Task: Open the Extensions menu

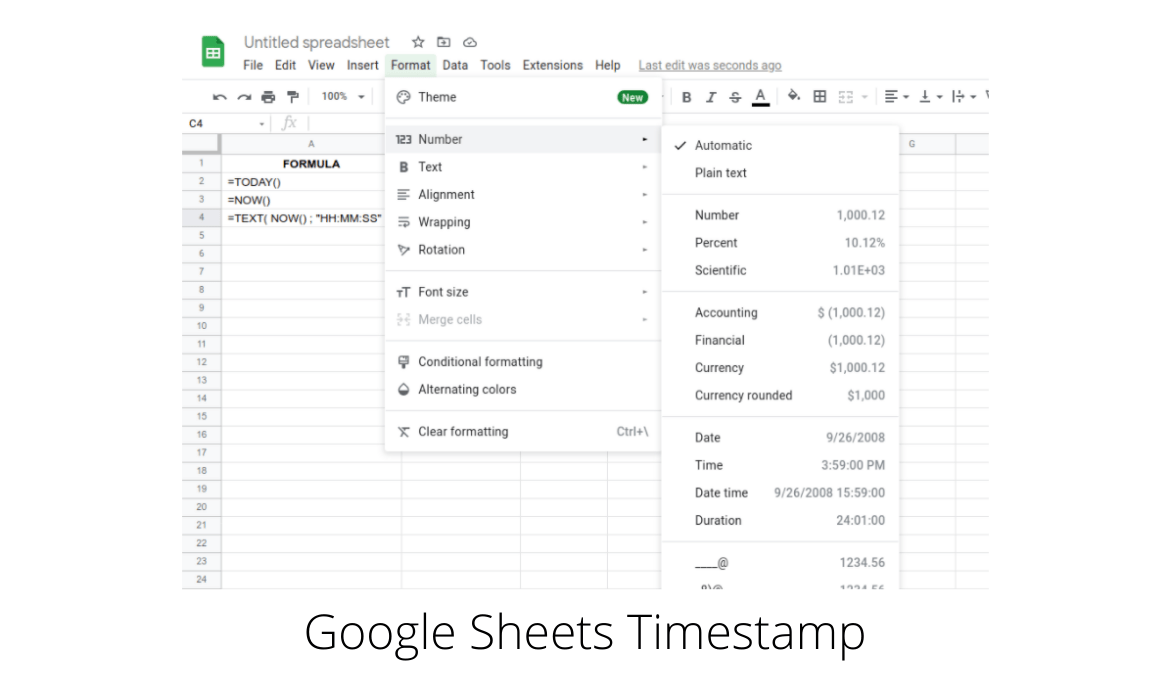Action: (x=552, y=65)
